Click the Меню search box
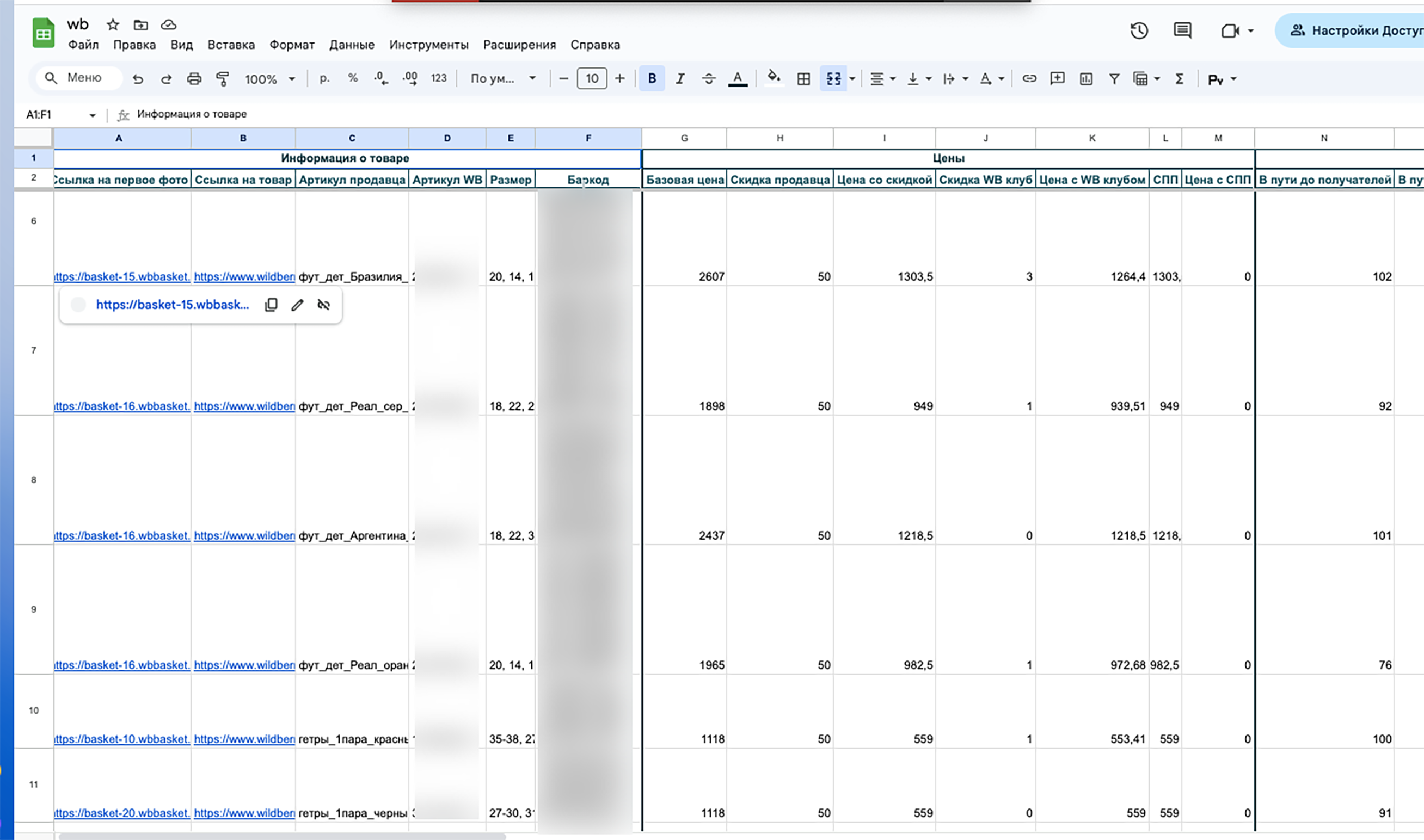 [79, 78]
